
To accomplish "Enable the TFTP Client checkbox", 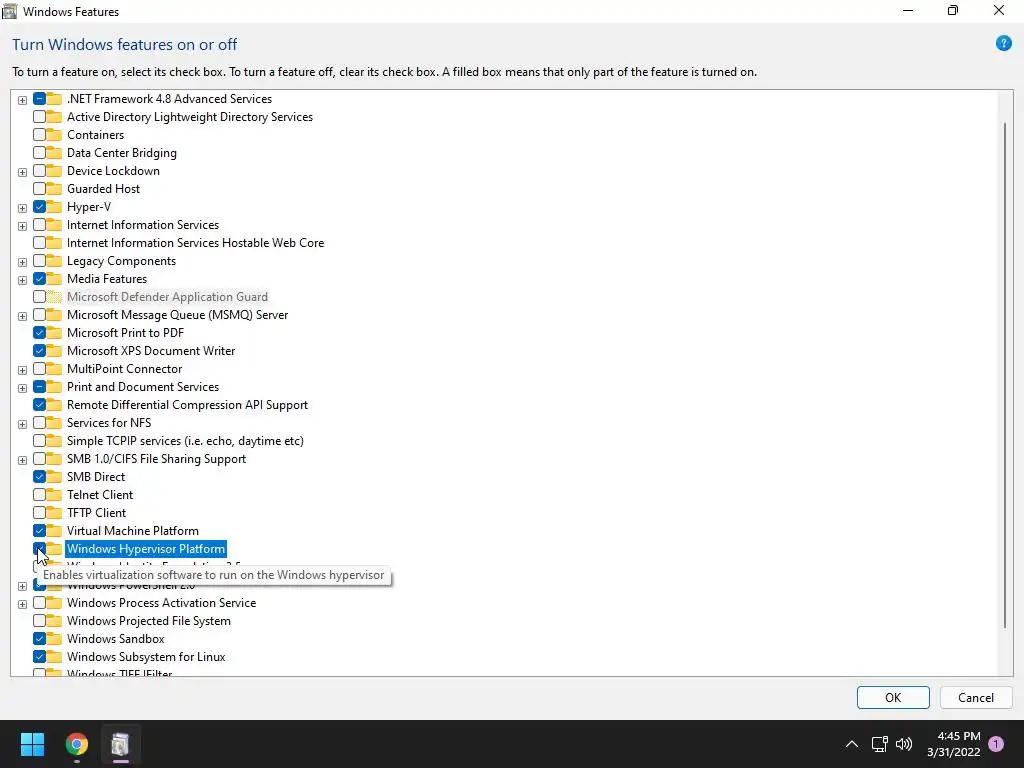I will pyautogui.click(x=39, y=513).
